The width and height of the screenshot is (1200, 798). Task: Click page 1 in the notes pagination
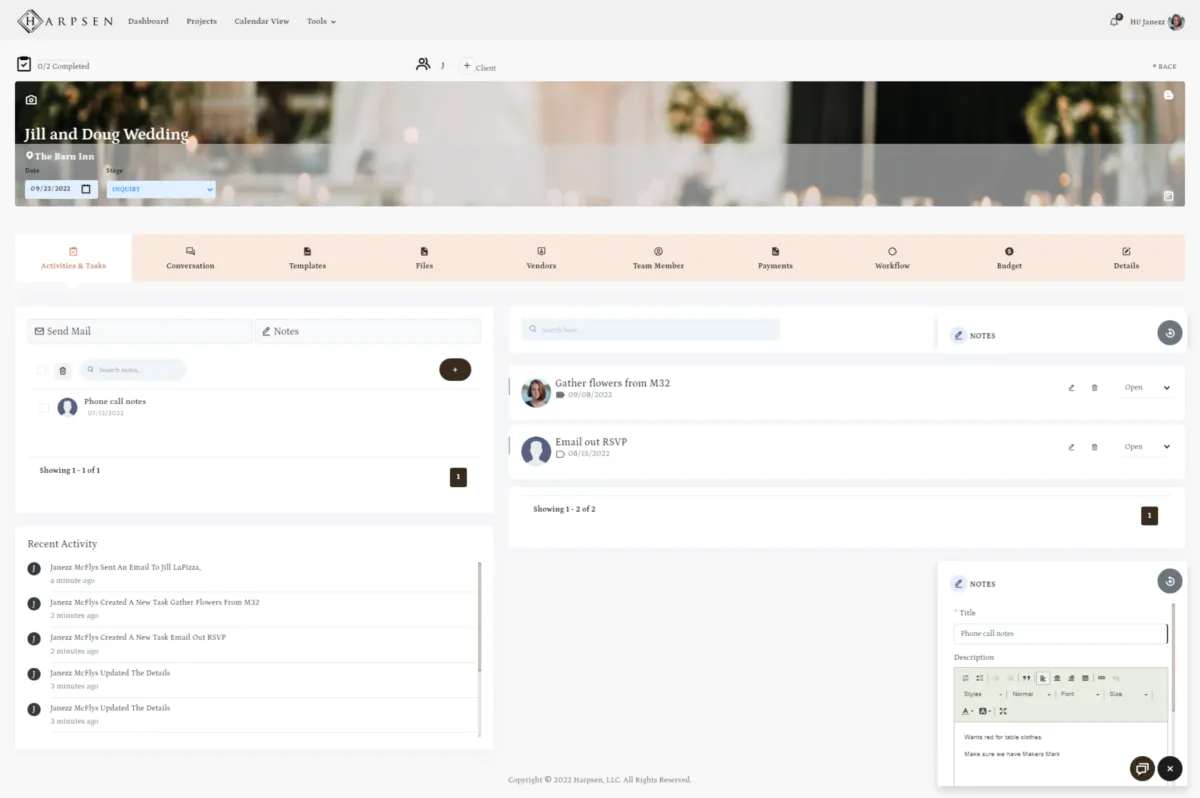(x=458, y=477)
